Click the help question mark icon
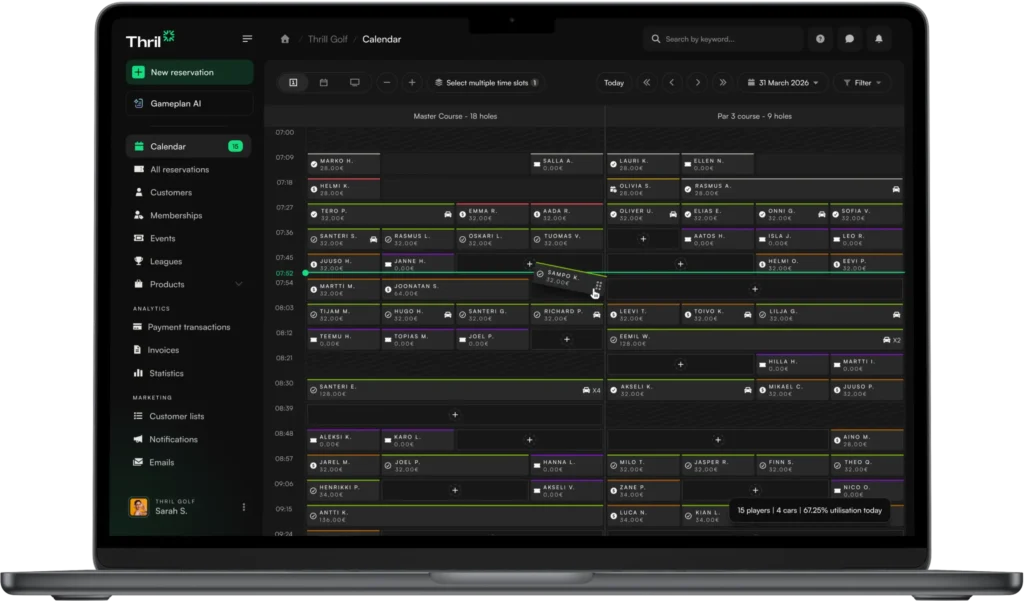This screenshot has width=1024, height=601. (x=821, y=39)
